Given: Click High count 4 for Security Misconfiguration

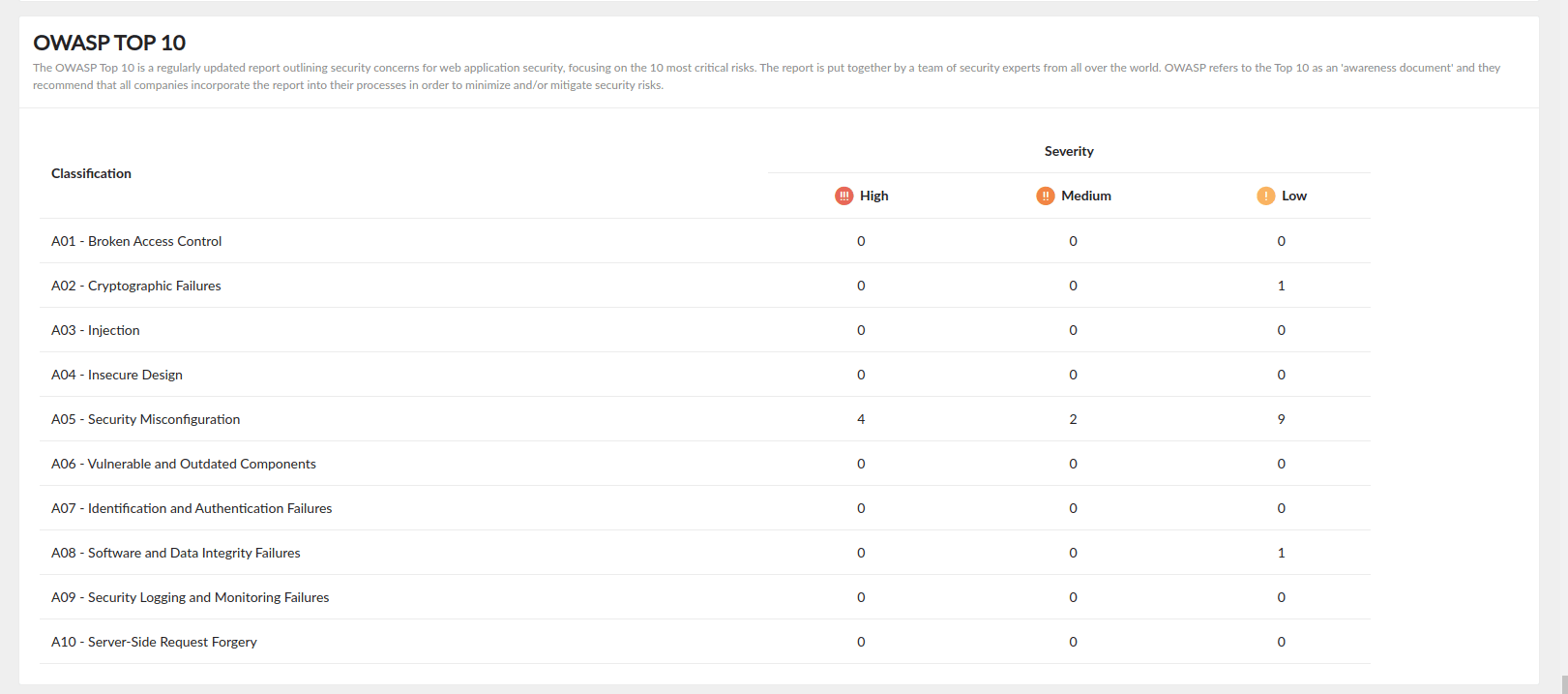Looking at the screenshot, I should (x=861, y=419).
